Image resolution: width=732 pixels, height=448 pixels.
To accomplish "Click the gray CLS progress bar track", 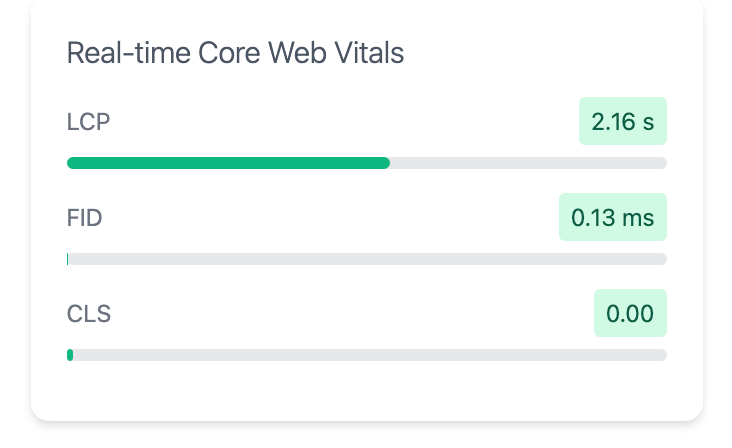I will point(367,355).
